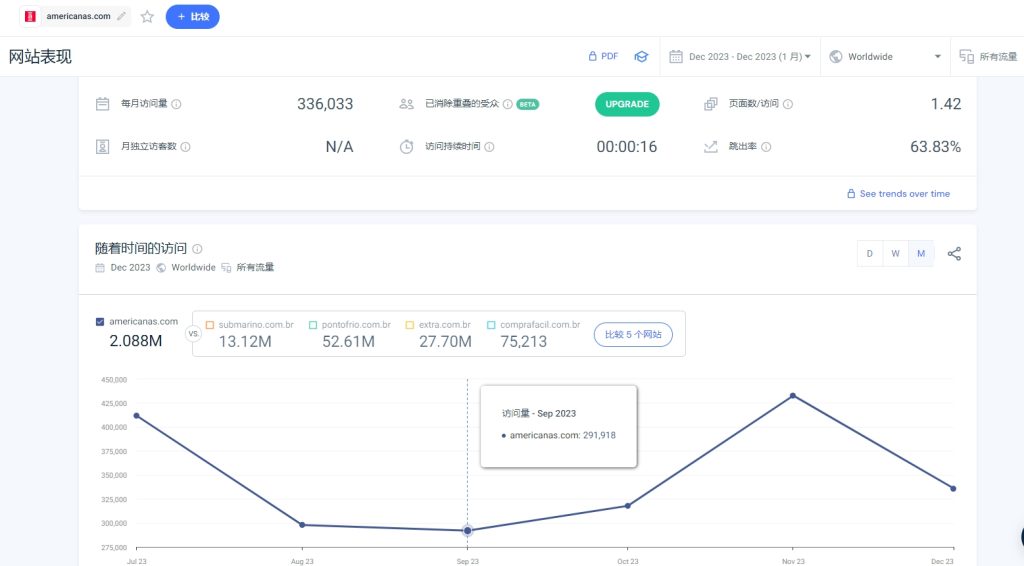Select the Dec 23 data point

pyautogui.click(x=953, y=489)
